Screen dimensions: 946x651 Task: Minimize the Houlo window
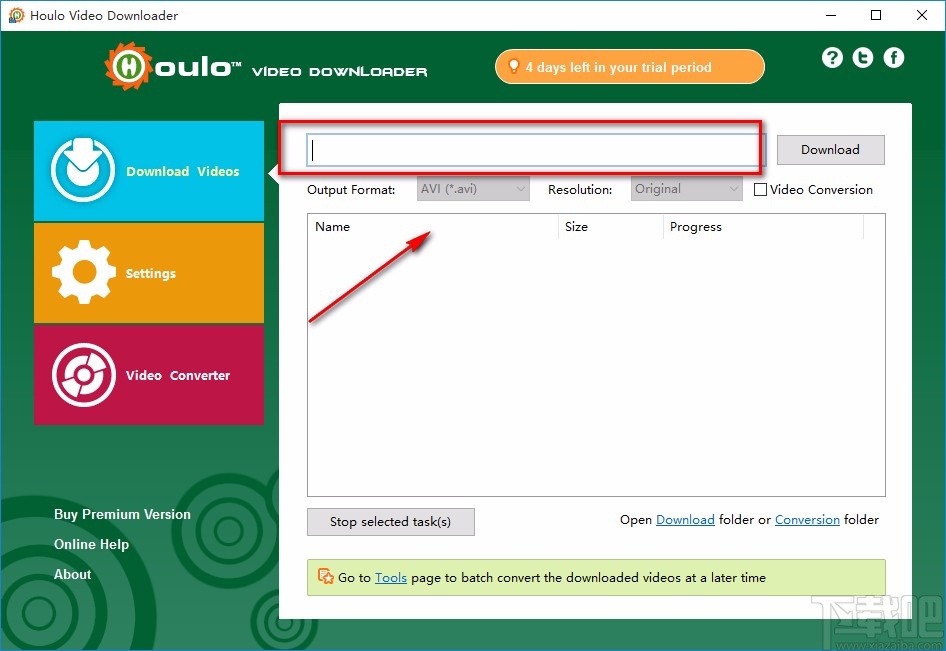point(831,15)
